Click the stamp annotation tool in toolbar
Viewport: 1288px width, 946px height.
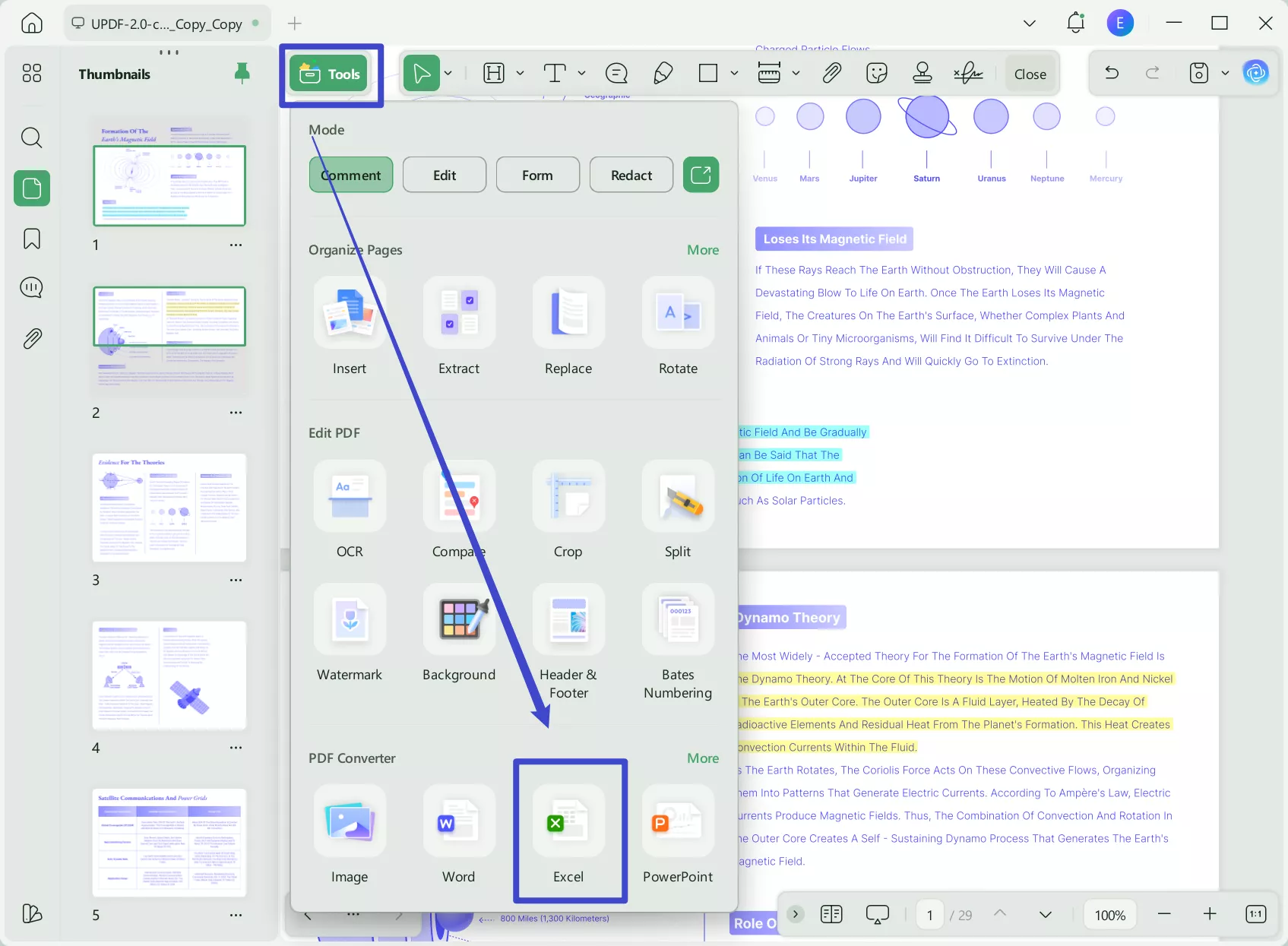[x=922, y=73]
